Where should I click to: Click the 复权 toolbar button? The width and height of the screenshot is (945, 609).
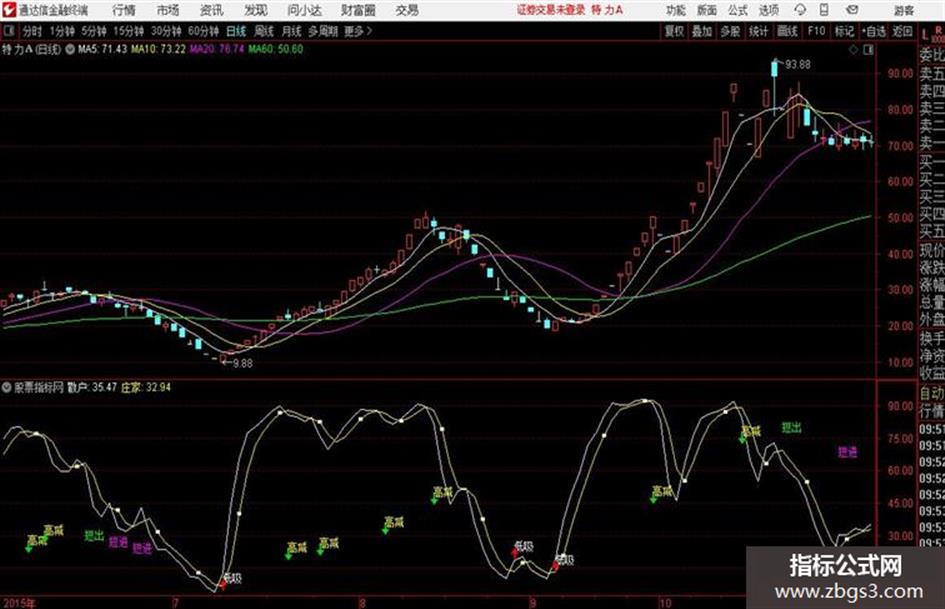pyautogui.click(x=674, y=31)
